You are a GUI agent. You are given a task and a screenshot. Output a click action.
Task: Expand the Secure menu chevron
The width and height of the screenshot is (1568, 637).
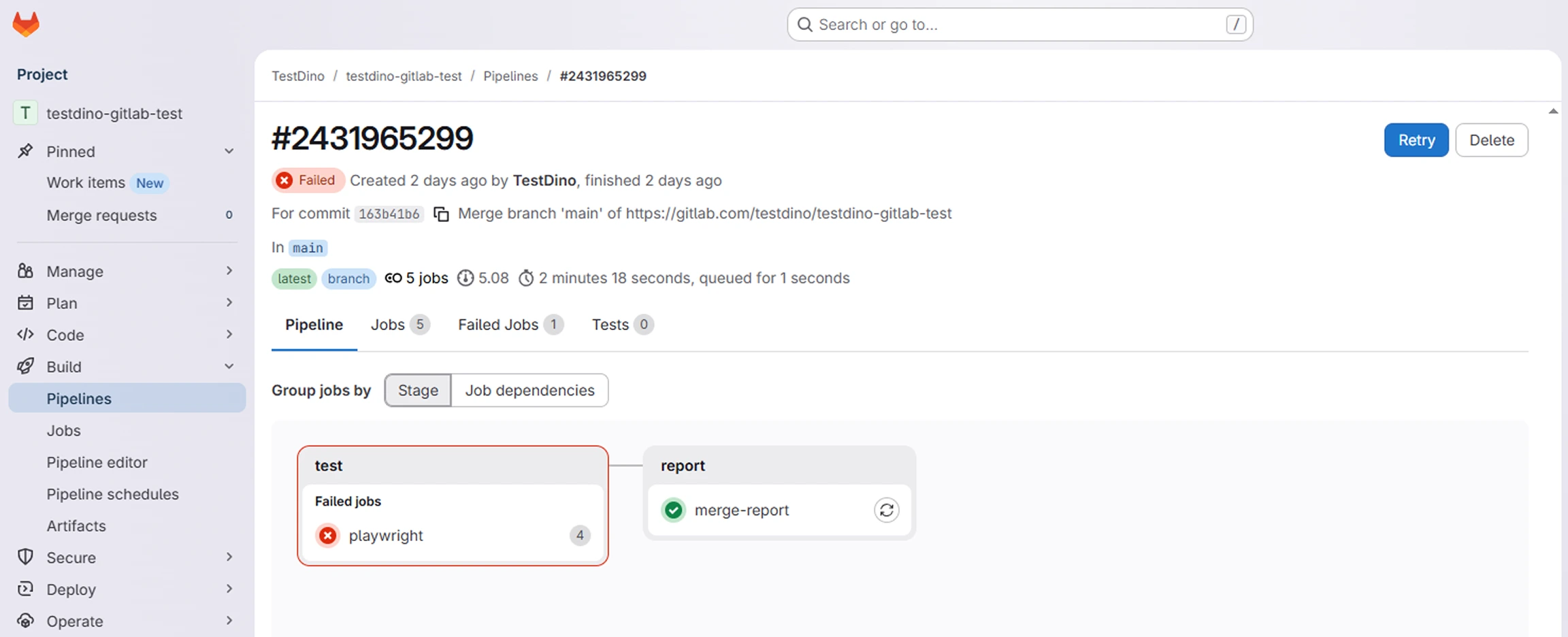pyautogui.click(x=229, y=557)
